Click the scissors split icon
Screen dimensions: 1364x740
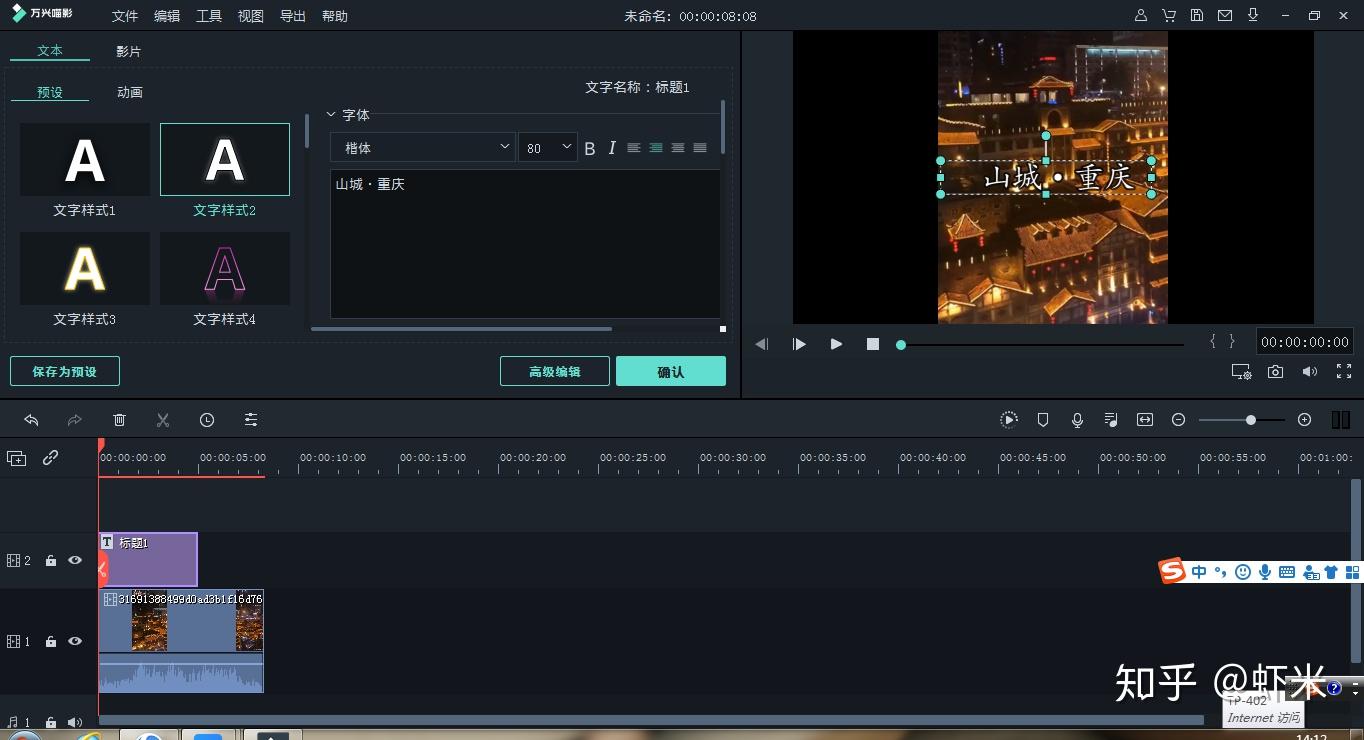163,420
